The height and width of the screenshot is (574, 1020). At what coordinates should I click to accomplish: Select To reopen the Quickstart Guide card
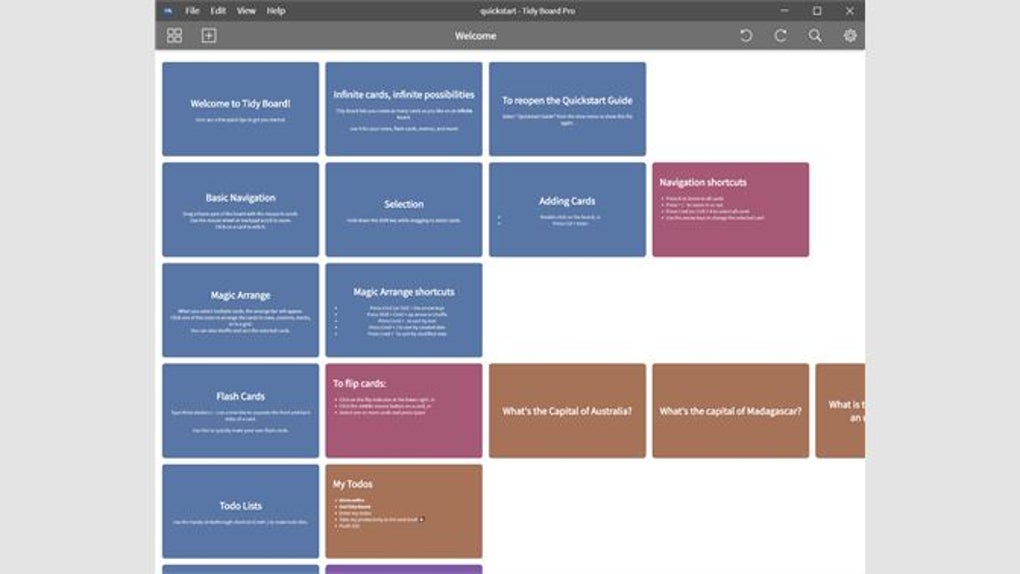tap(567, 109)
